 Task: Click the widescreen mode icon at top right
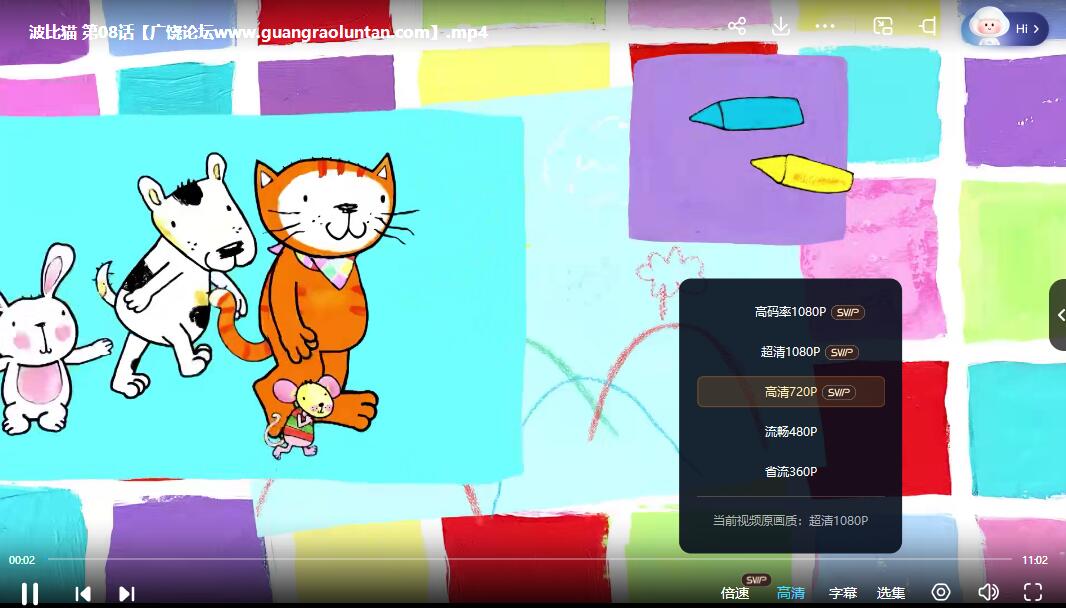[927, 27]
